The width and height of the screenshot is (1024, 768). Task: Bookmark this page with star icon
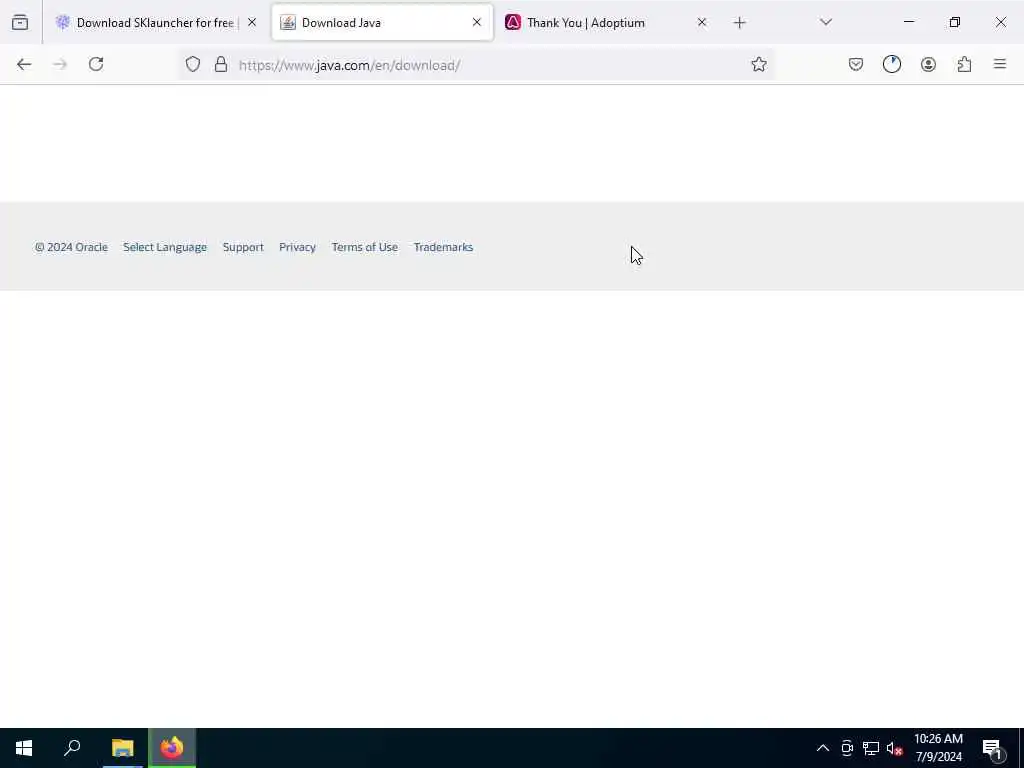[759, 65]
